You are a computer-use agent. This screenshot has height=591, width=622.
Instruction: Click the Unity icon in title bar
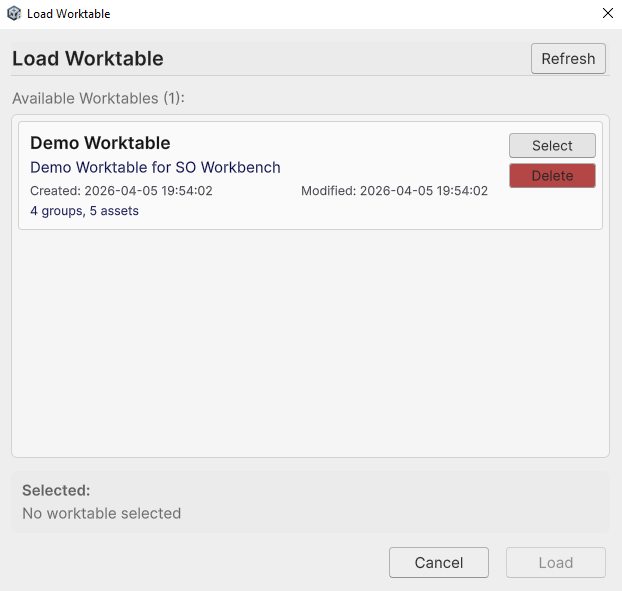point(14,14)
